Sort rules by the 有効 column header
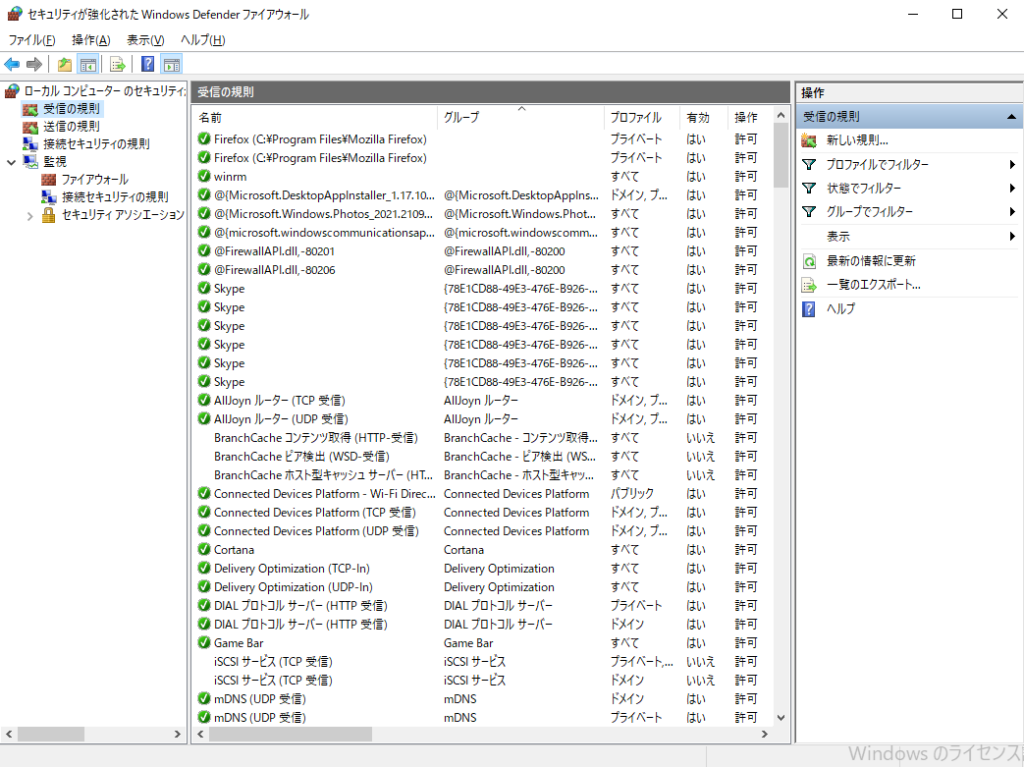Viewport: 1024px width, 767px height. 703,118
